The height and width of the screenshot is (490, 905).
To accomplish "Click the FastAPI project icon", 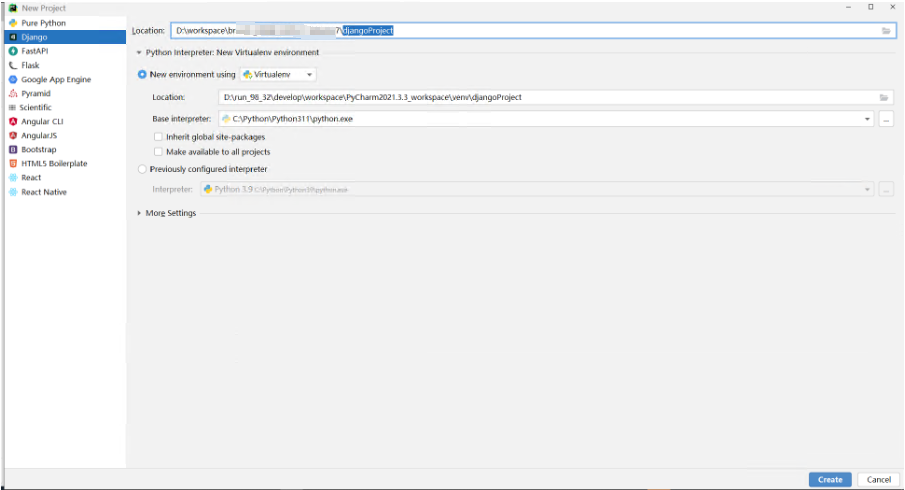I will tap(13, 51).
